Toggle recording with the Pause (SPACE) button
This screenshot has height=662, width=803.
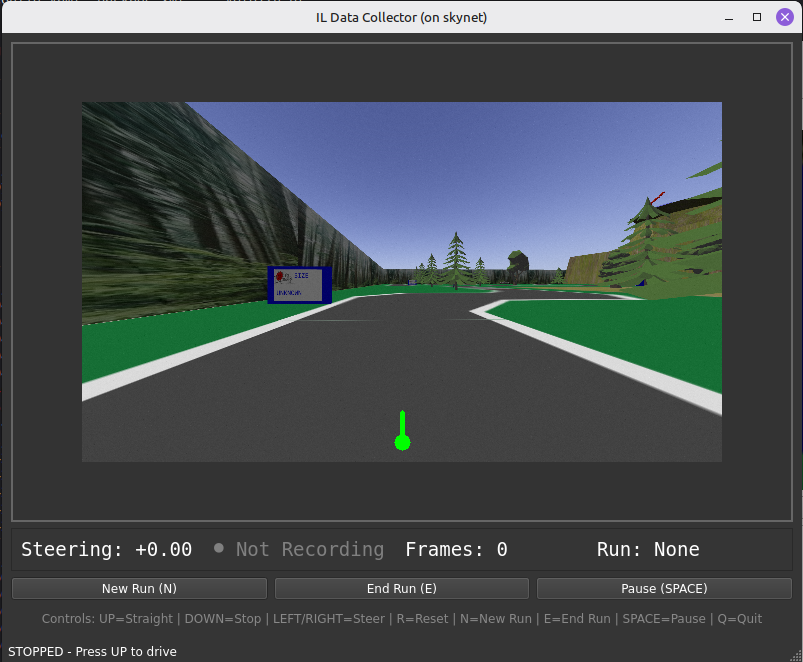663,588
